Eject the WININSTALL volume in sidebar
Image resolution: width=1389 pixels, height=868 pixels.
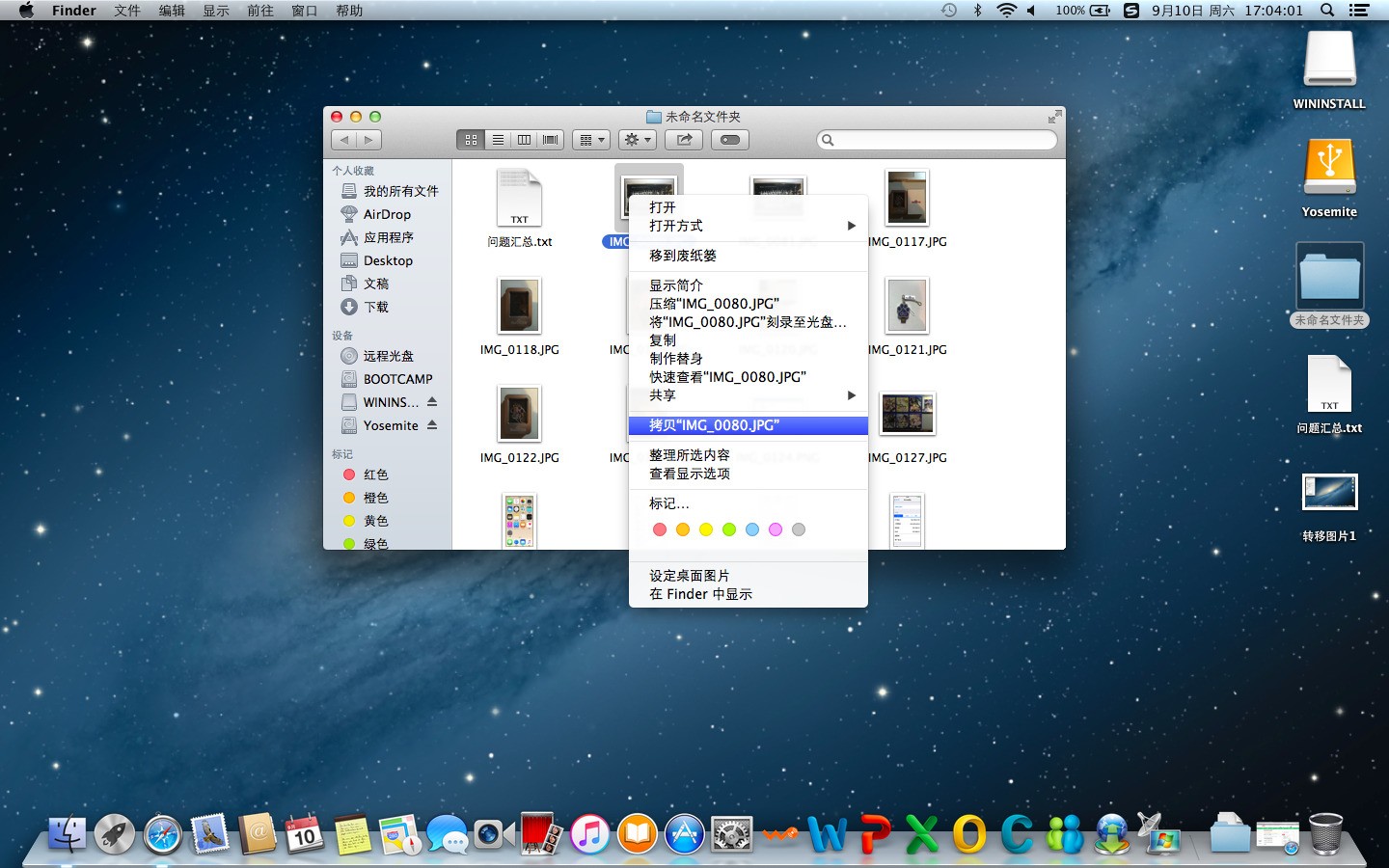point(432,401)
